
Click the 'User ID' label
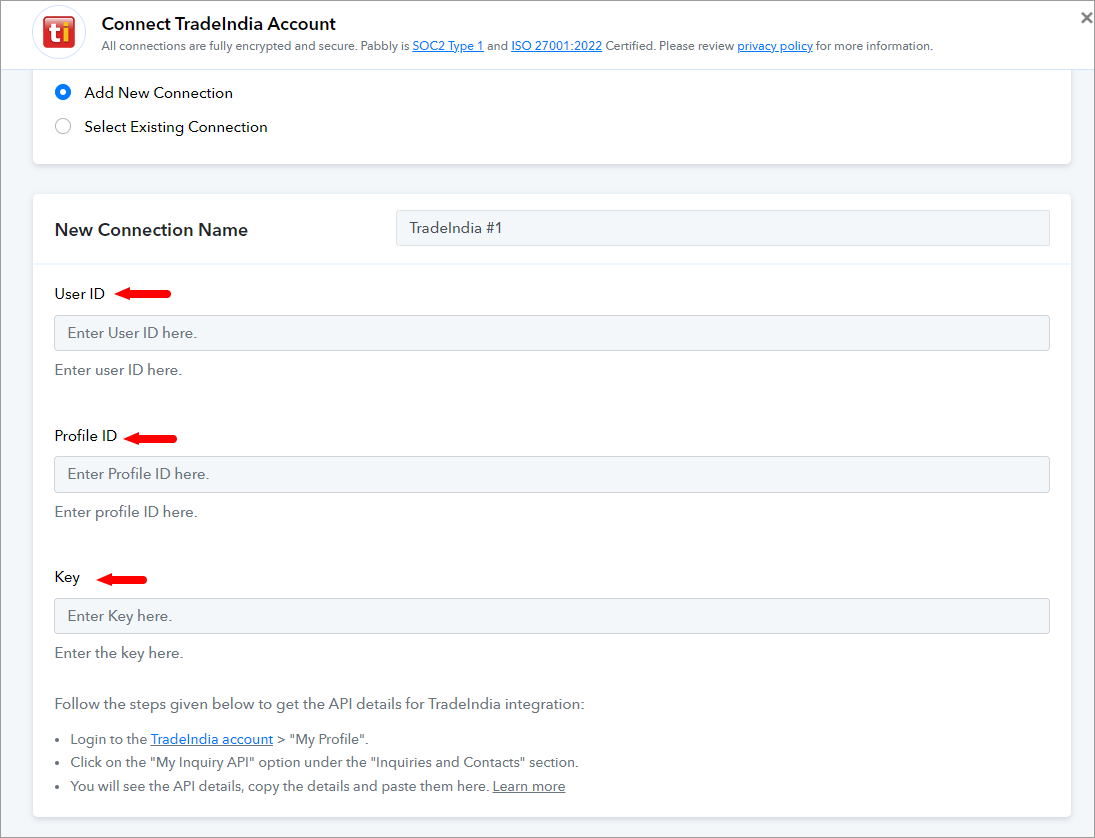coord(80,294)
